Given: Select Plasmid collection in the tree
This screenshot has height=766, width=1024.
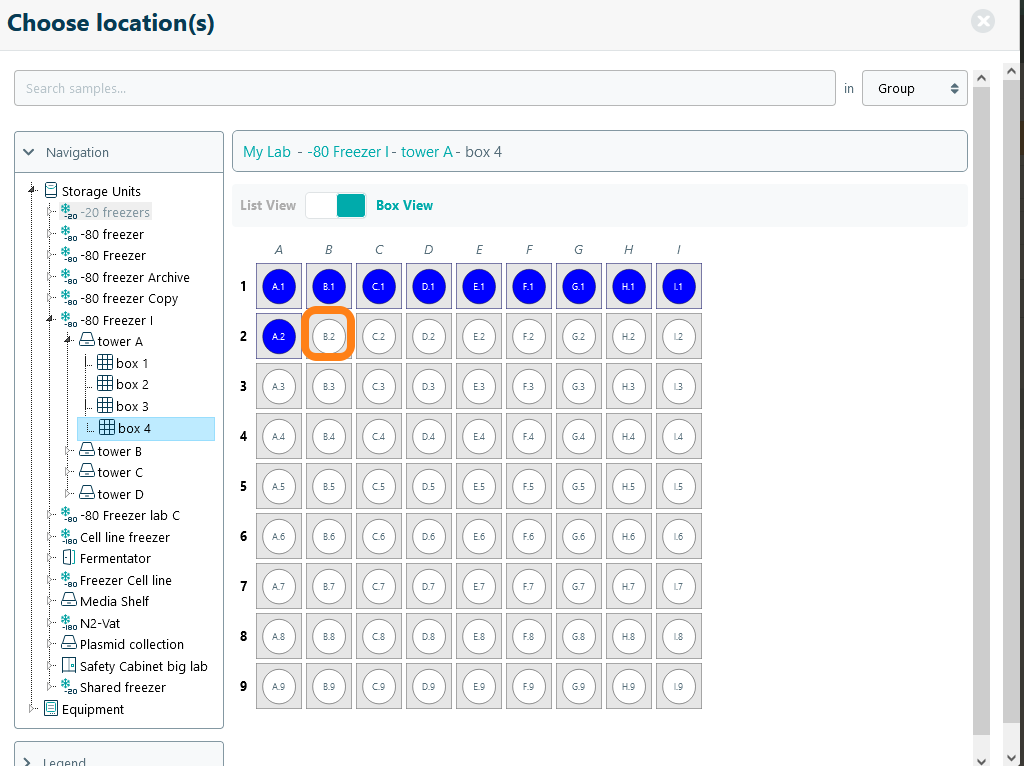Looking at the screenshot, I should click(x=131, y=644).
